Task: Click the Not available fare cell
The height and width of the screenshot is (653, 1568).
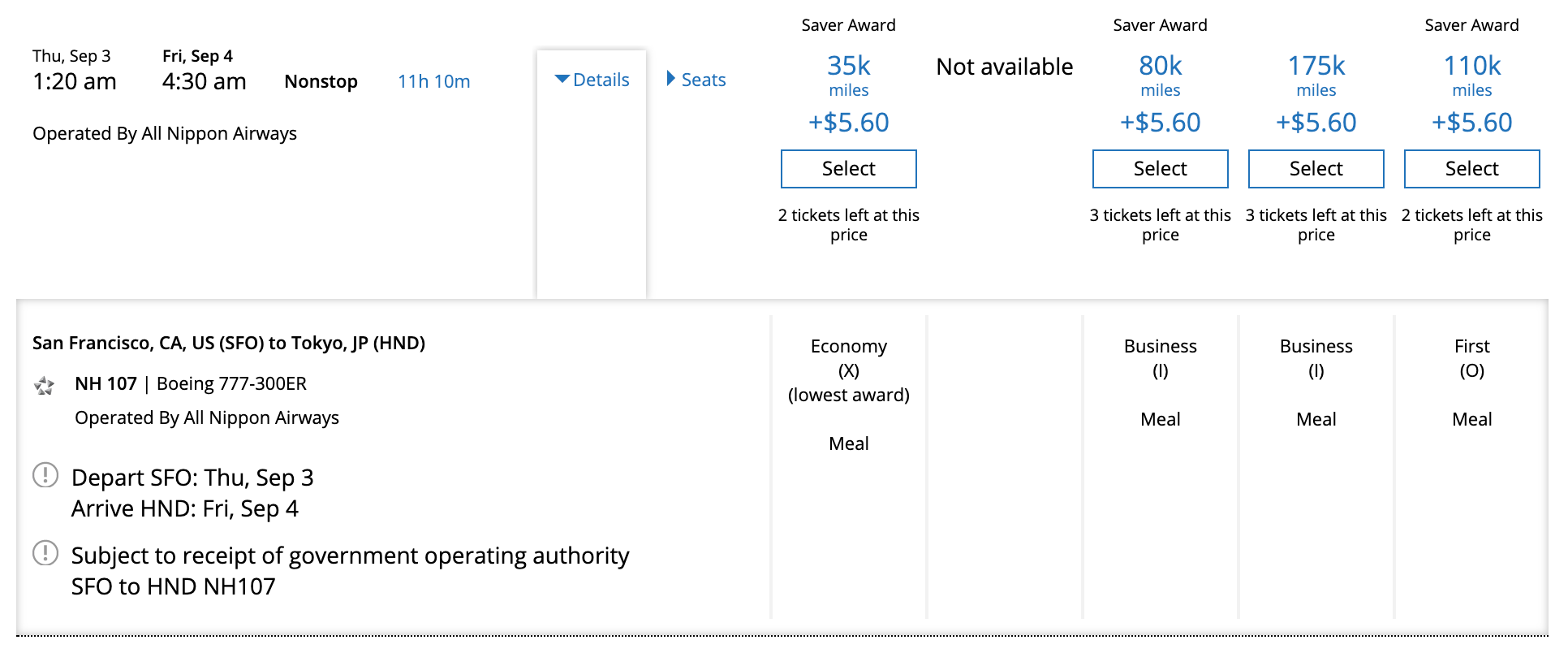Action: (x=1004, y=67)
